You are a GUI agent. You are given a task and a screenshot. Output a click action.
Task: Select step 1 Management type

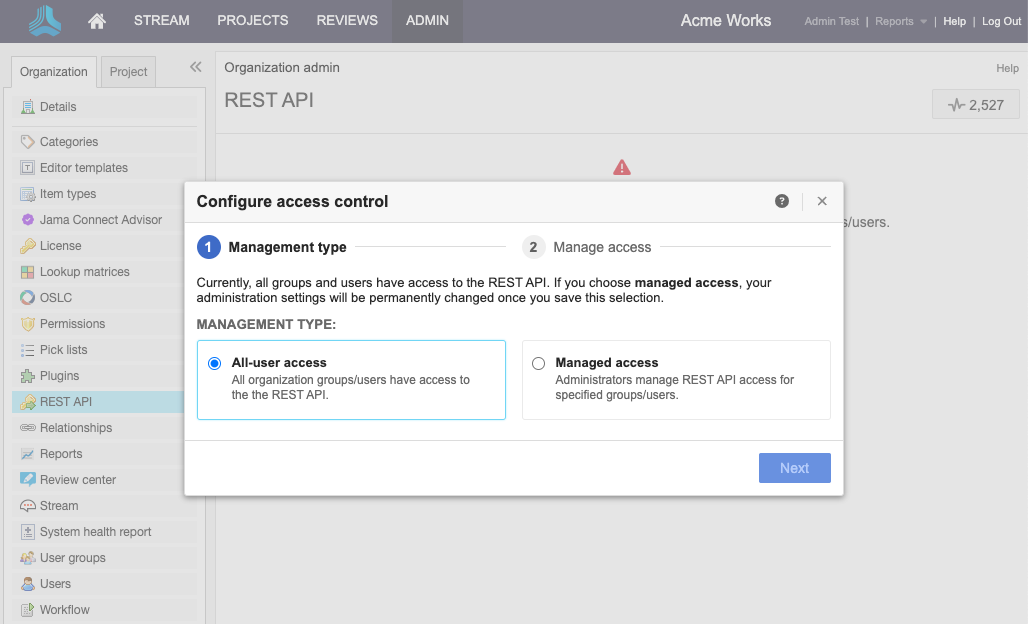[272, 247]
